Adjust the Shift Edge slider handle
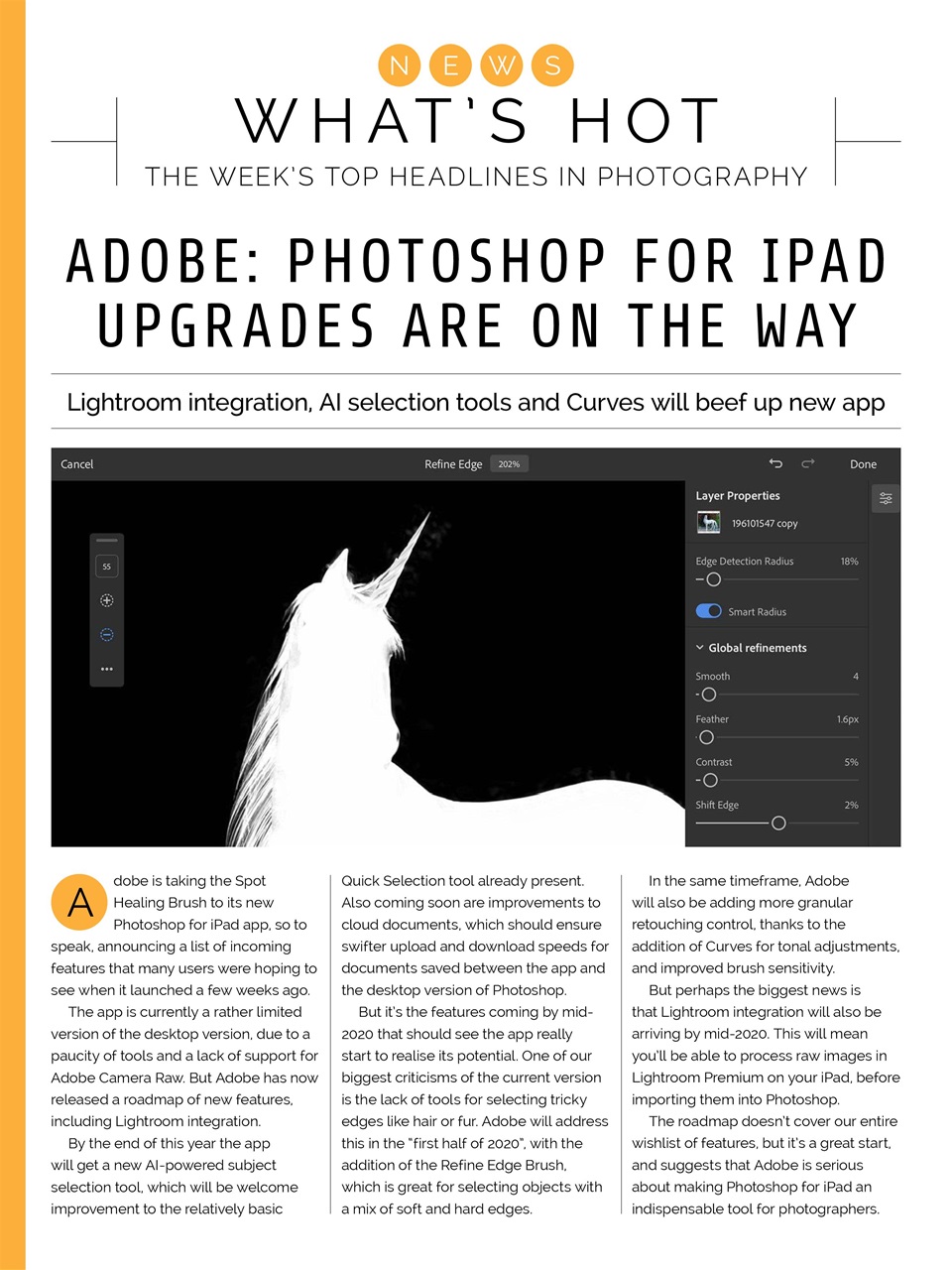The width and height of the screenshot is (952, 1270). point(778,823)
